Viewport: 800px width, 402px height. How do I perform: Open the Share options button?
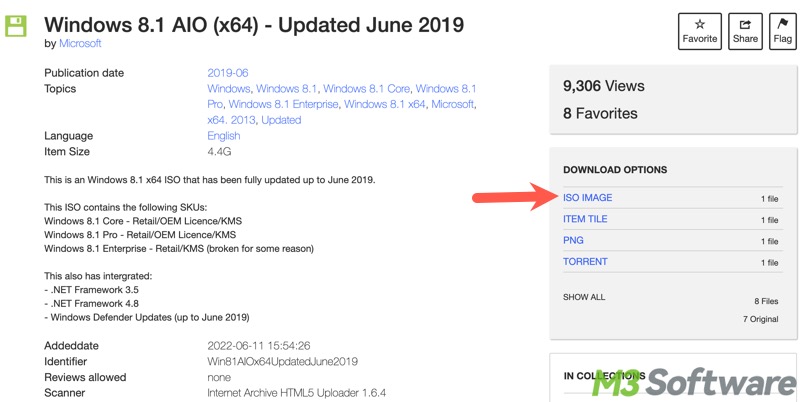point(744,31)
